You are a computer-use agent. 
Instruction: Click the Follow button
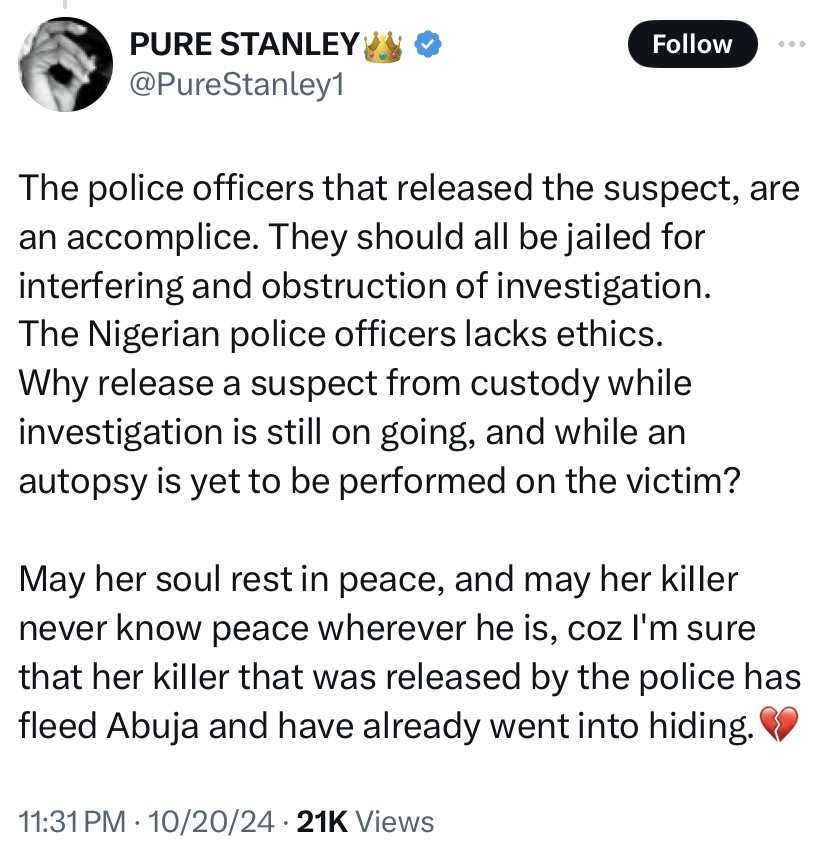pyautogui.click(x=692, y=44)
